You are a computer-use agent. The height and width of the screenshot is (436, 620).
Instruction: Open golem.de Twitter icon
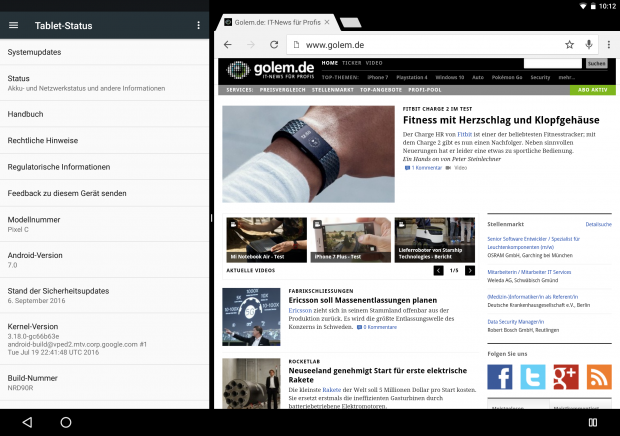click(x=533, y=377)
